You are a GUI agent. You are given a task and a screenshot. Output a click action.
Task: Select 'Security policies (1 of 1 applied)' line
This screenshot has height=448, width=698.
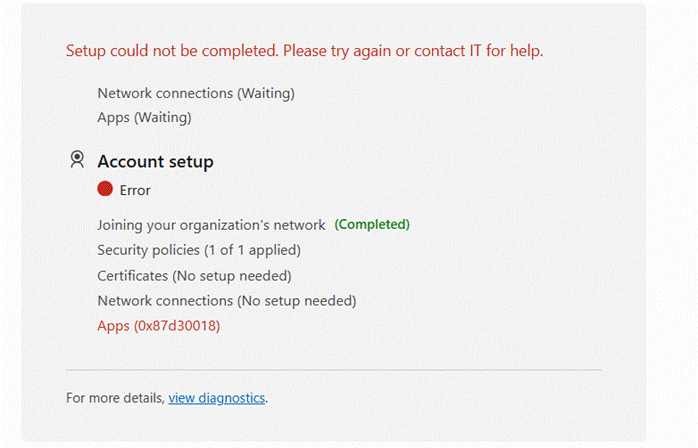[x=199, y=250]
